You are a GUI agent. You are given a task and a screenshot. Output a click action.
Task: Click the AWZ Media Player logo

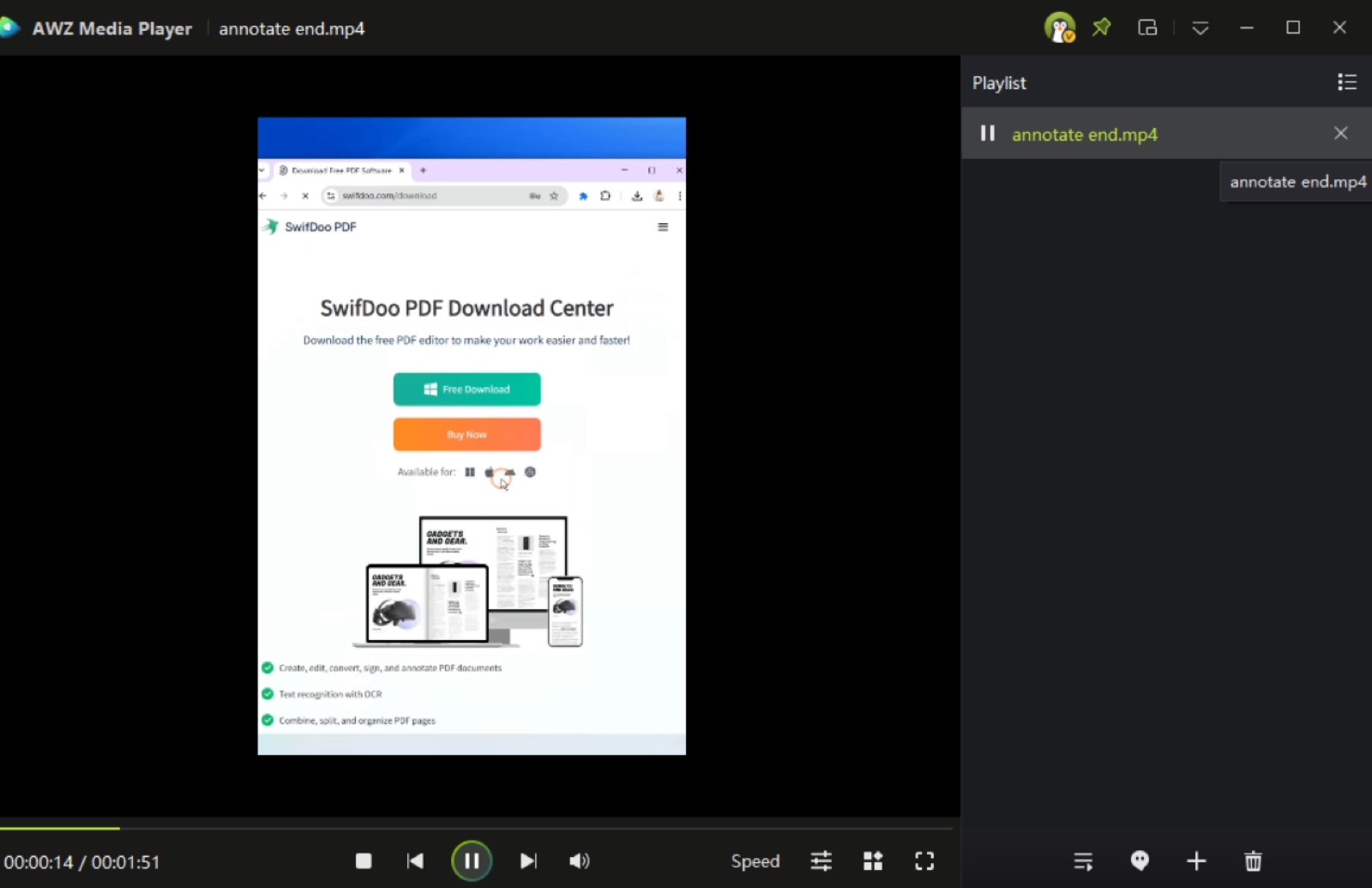[10, 28]
